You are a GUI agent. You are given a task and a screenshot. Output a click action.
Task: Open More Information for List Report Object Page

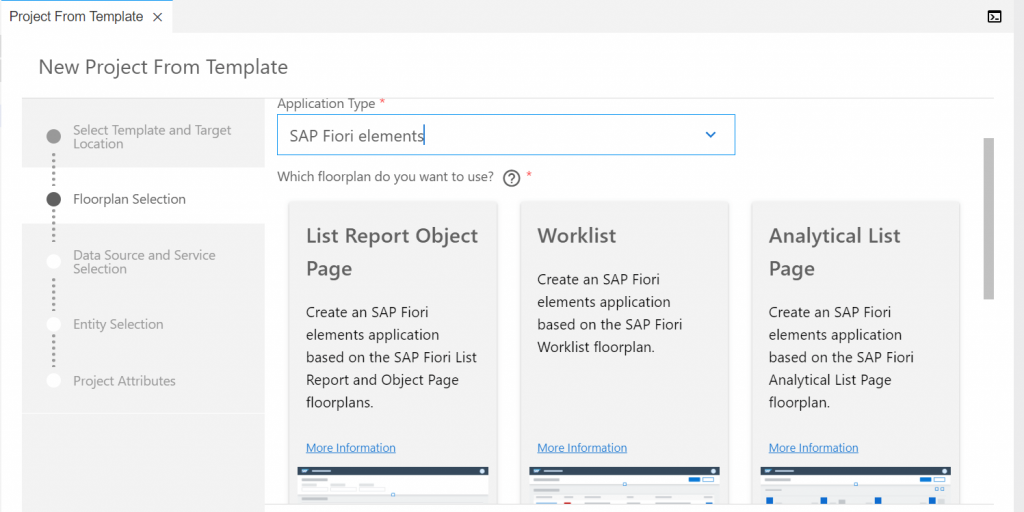click(x=351, y=447)
